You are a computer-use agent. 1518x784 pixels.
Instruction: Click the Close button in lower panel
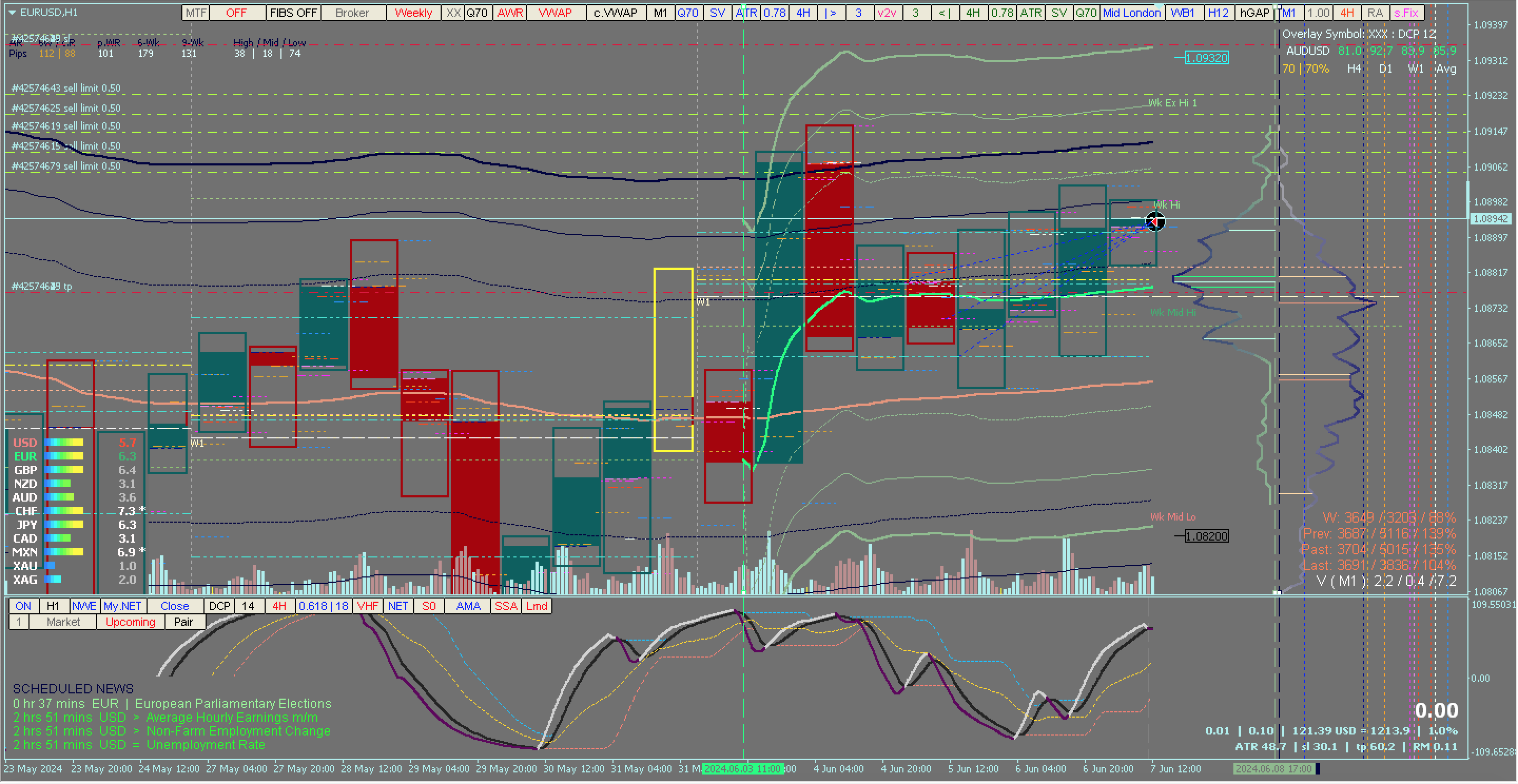point(174,606)
